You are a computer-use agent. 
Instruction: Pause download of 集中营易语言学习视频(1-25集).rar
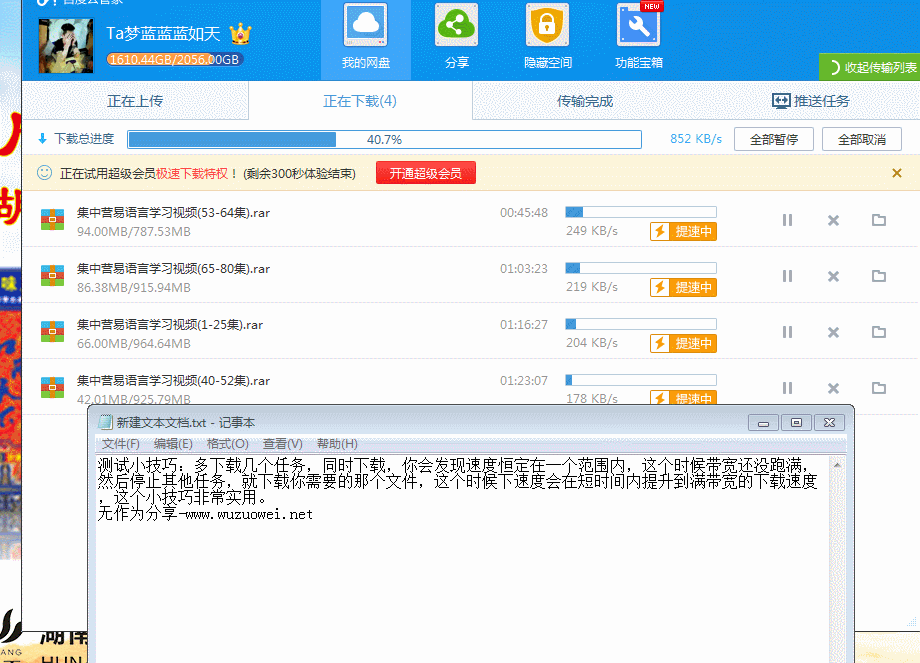[x=787, y=332]
